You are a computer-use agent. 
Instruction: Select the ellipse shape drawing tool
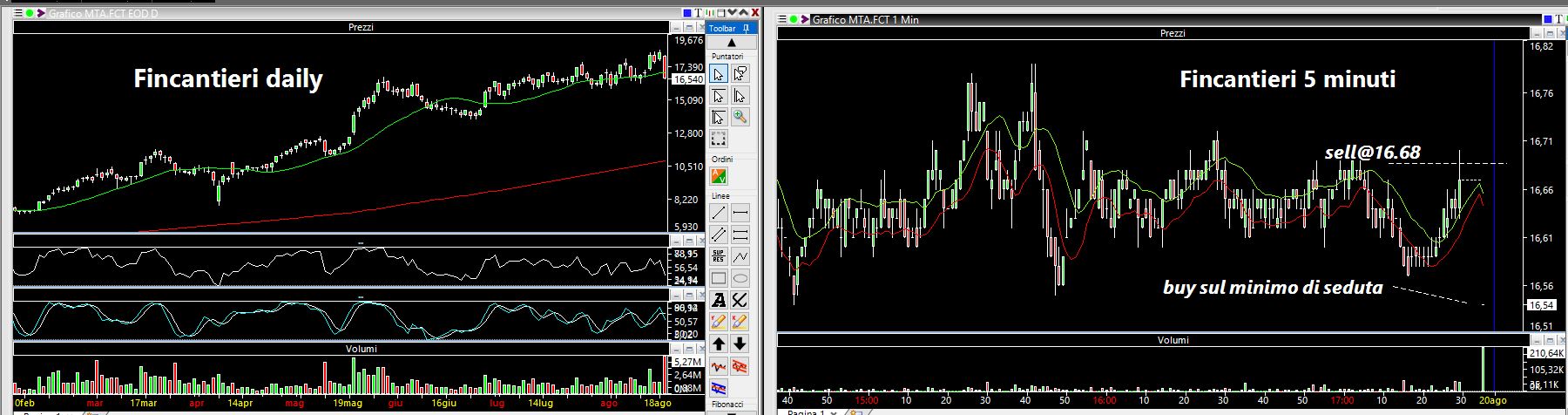point(740,279)
